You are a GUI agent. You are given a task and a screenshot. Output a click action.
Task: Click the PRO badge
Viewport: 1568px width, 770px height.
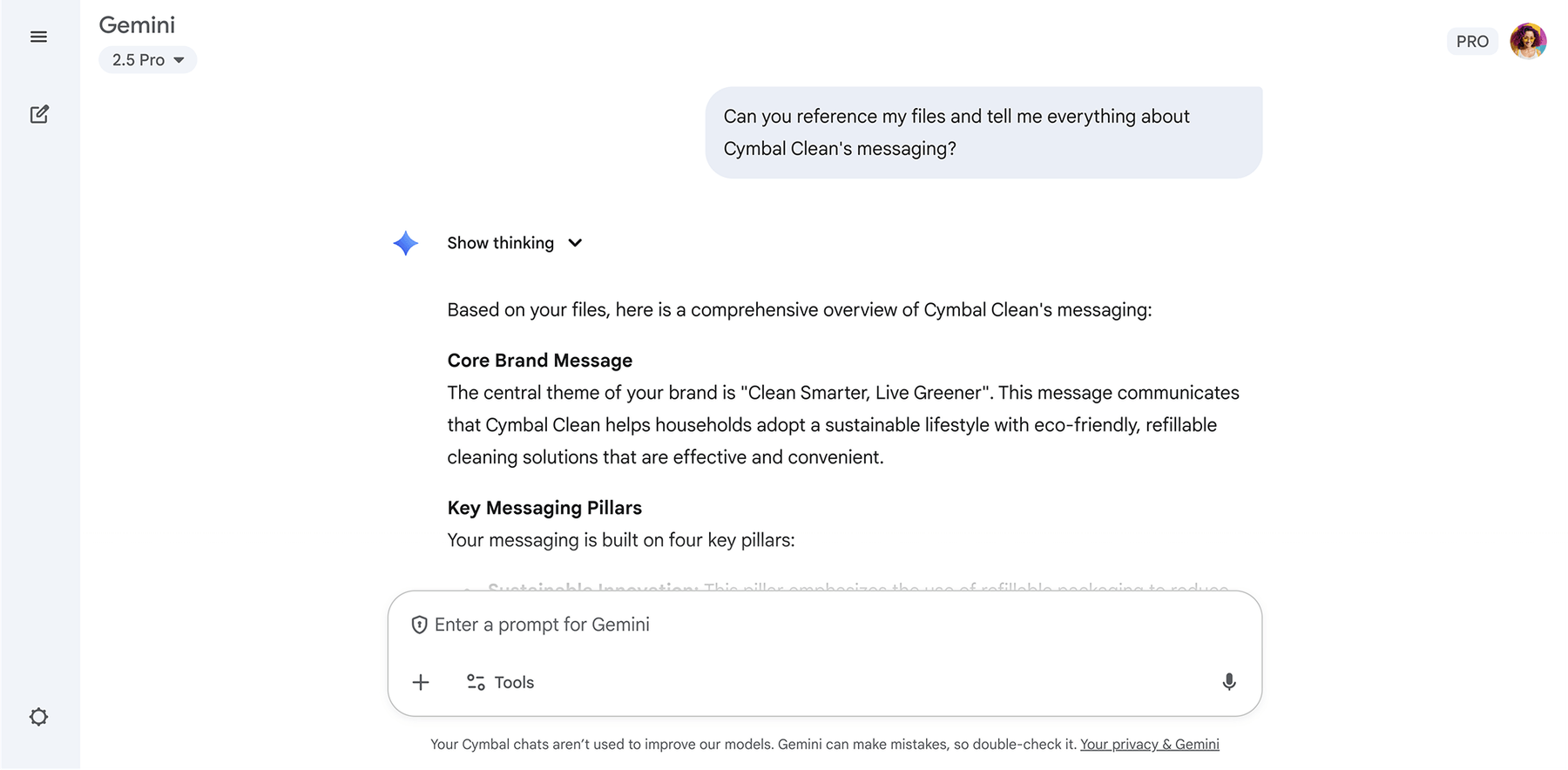(1471, 42)
